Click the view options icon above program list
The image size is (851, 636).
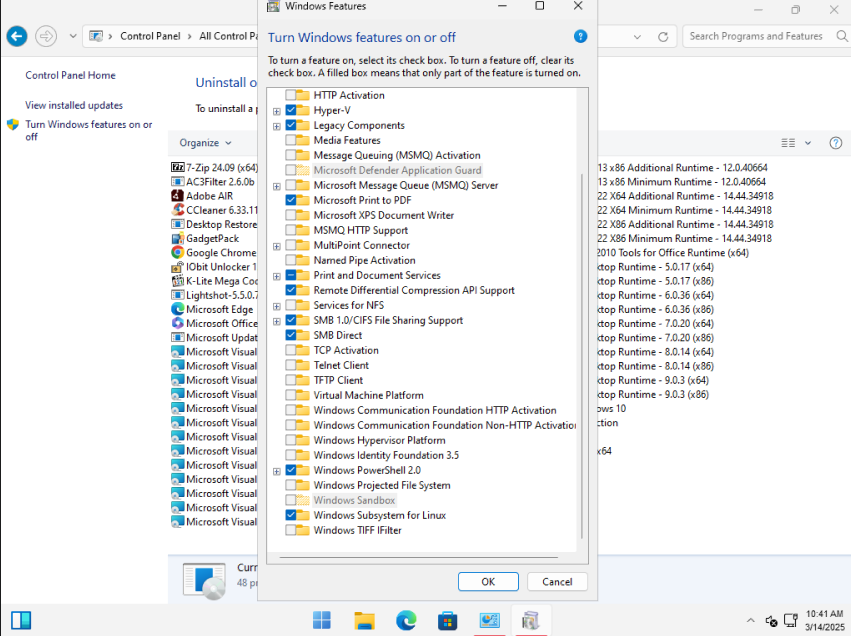pos(788,143)
